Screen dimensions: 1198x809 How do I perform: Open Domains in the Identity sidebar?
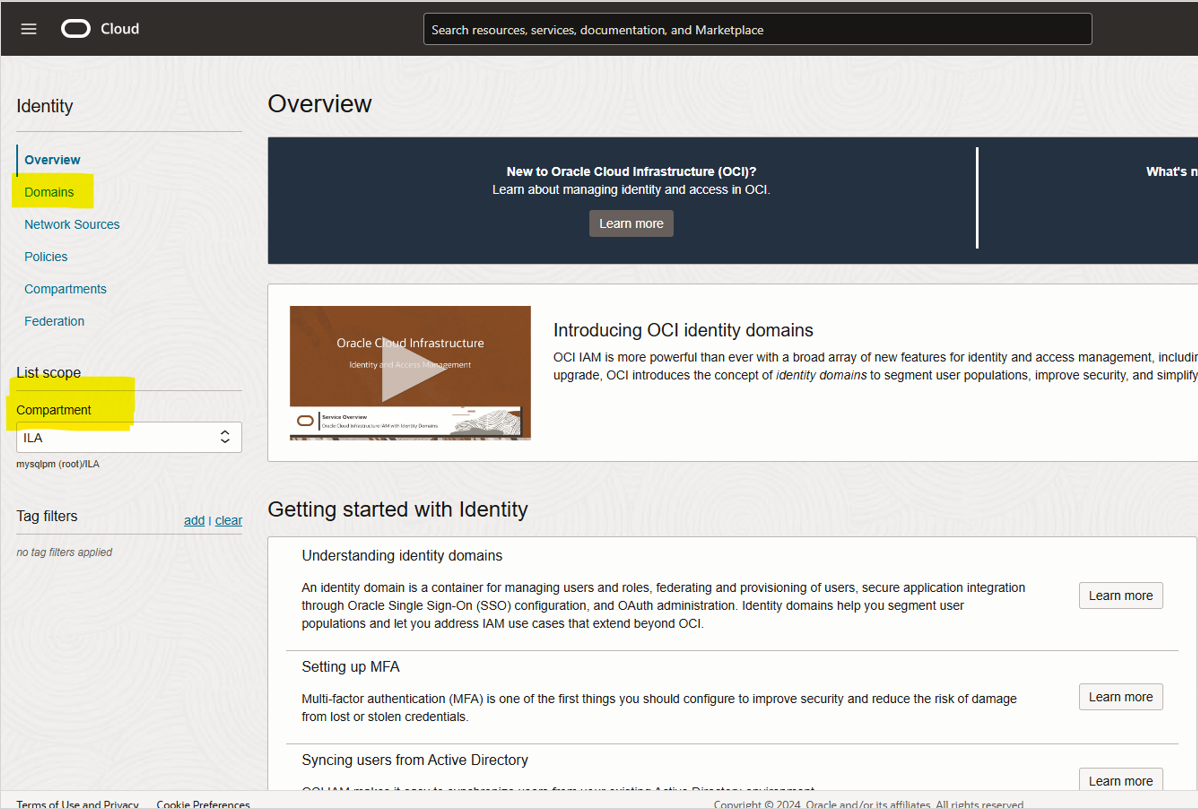[x=49, y=192]
